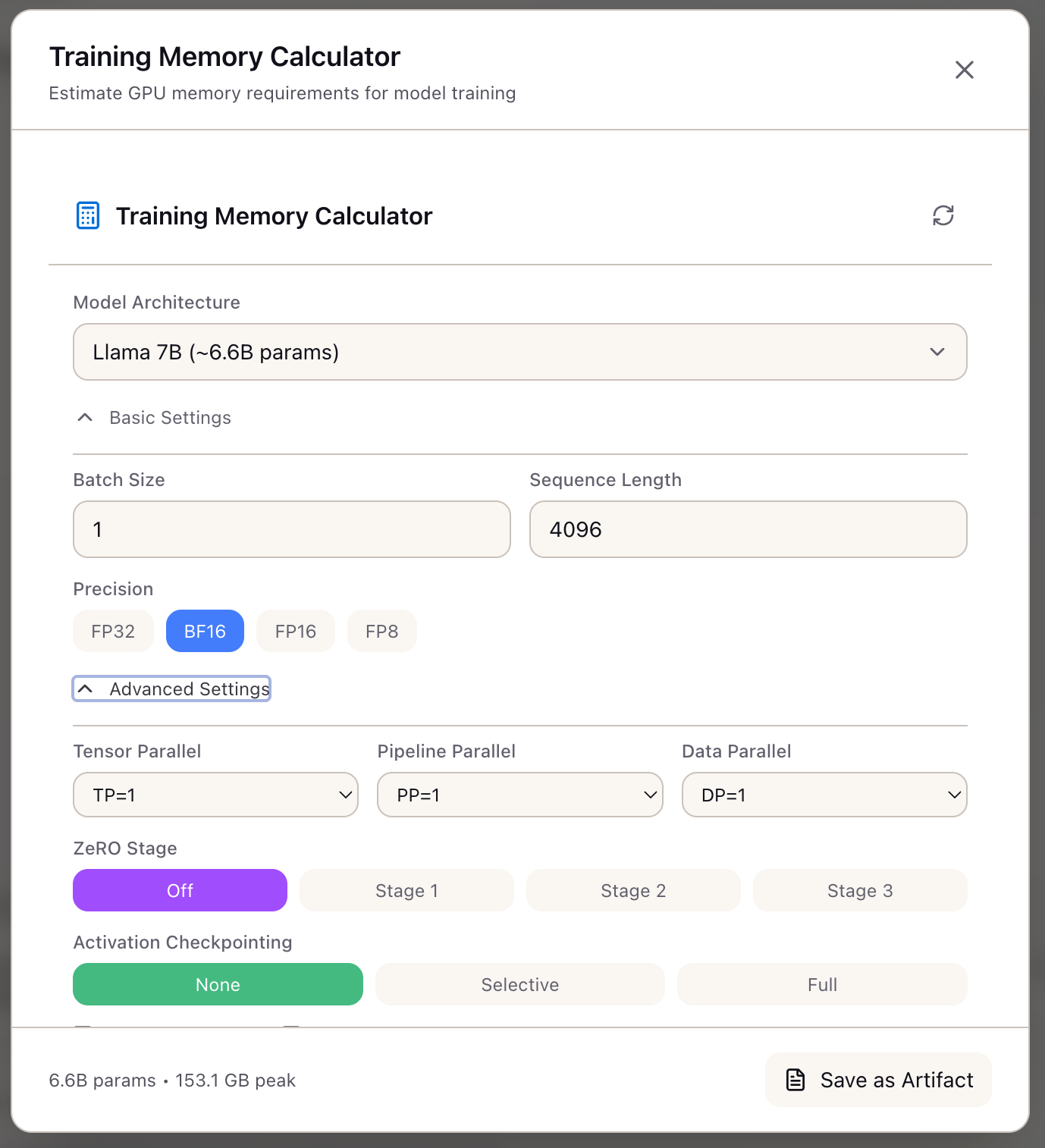
Task: Select FP32 precision
Action: tap(113, 630)
